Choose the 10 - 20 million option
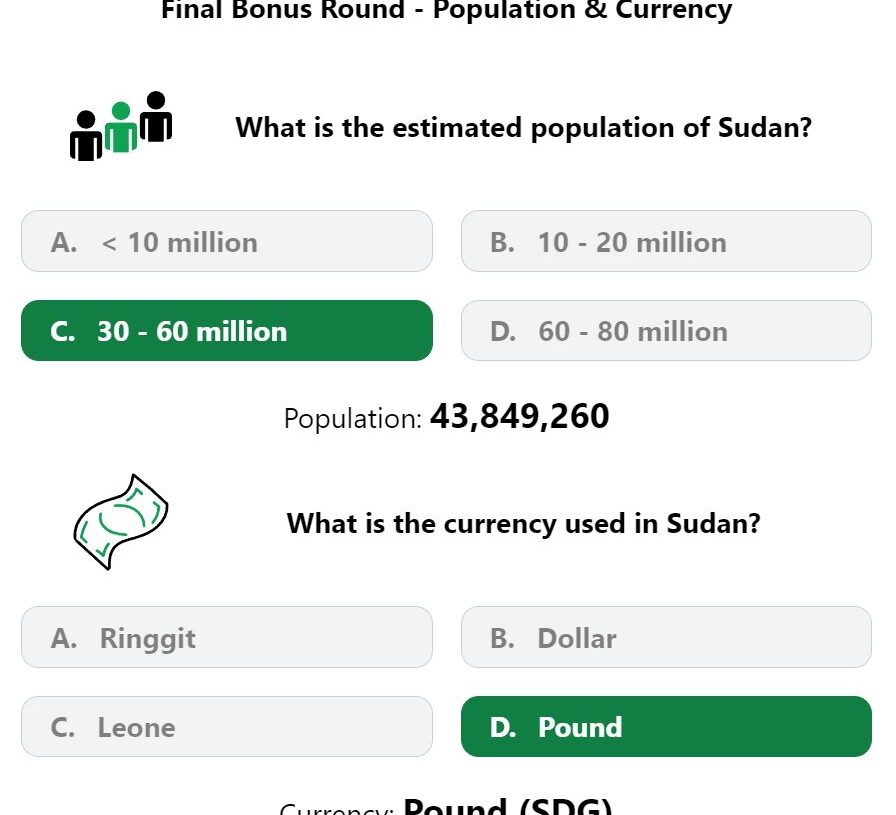The height and width of the screenshot is (815, 896). [666, 241]
